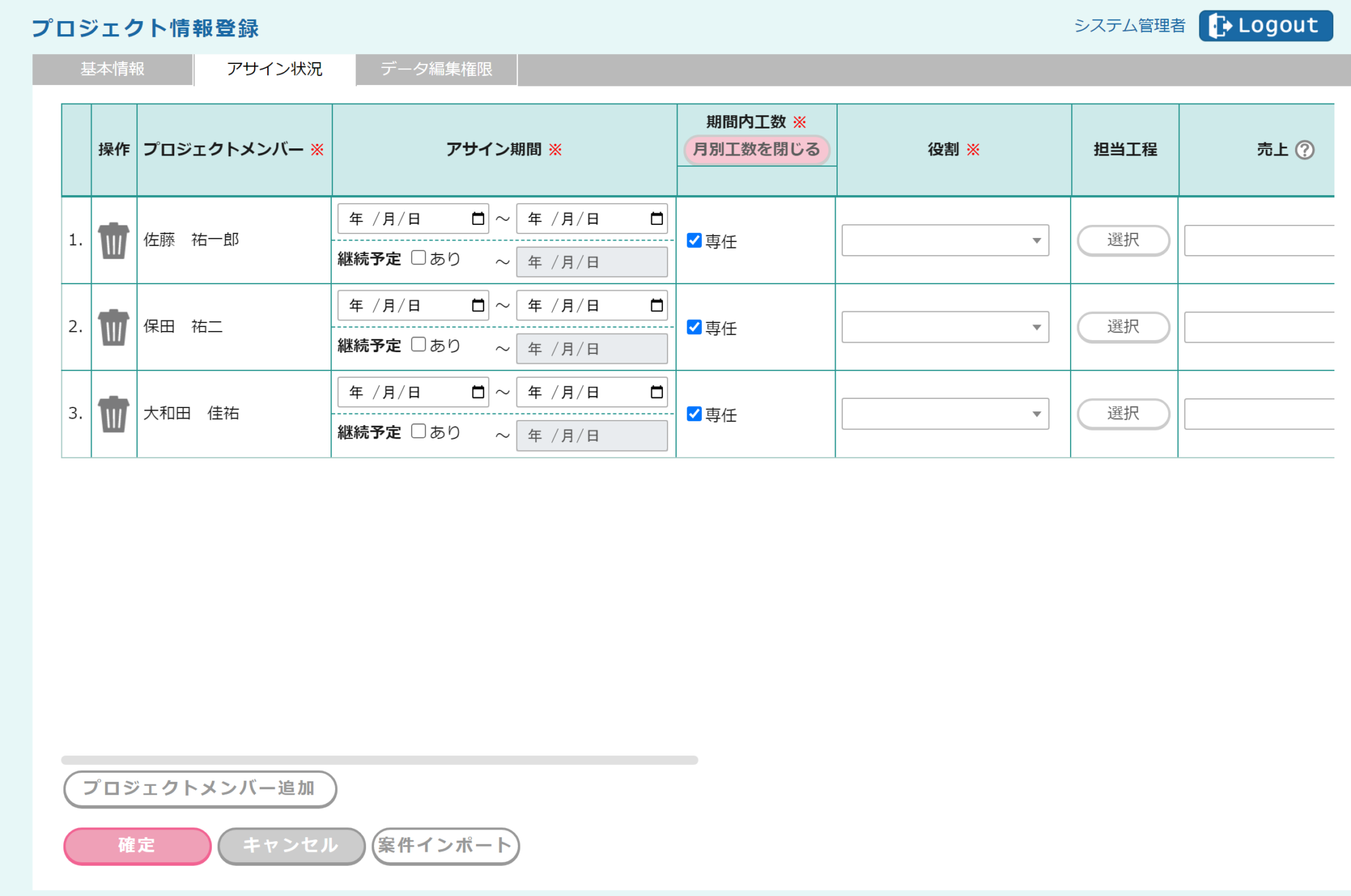1351x896 pixels.
Task: Uncheck 専任 for 佐藤 祐一郎
Action: click(694, 241)
